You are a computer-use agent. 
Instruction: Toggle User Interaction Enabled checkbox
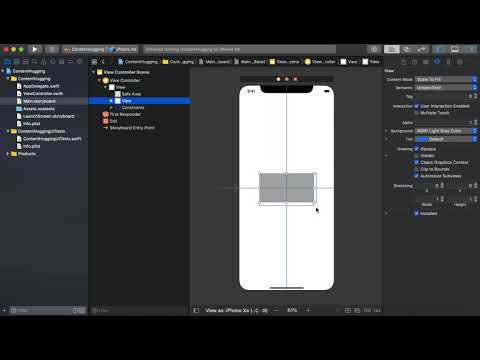416,106
